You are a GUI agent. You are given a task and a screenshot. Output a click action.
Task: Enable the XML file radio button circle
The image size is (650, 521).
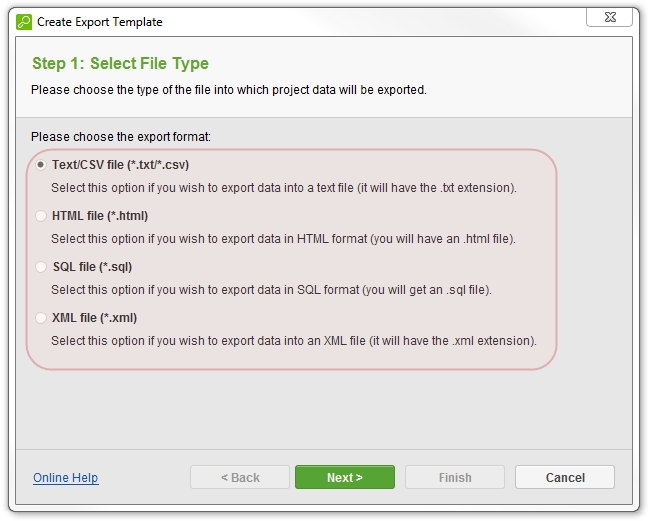point(41,318)
